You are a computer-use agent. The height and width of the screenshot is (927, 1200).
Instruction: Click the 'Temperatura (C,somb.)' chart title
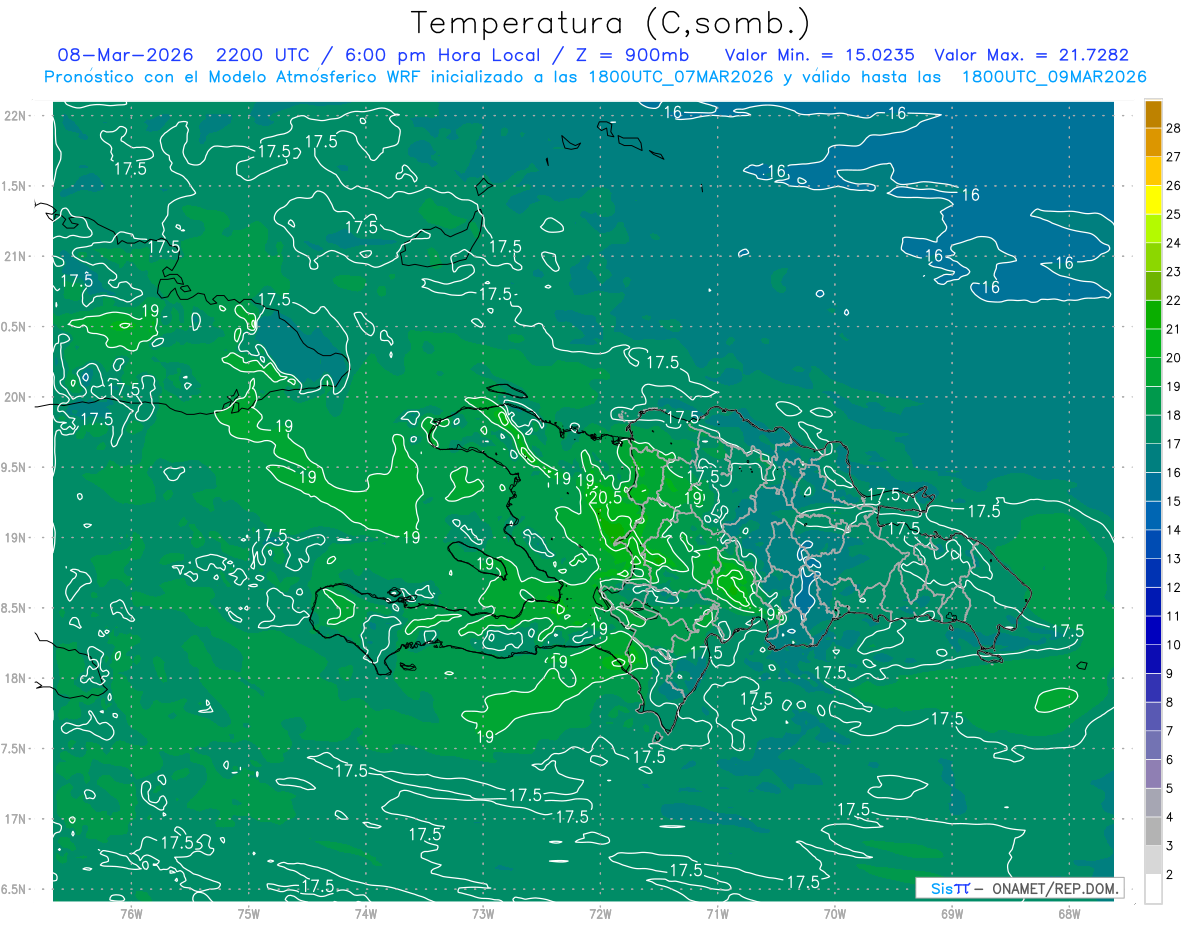611,24
